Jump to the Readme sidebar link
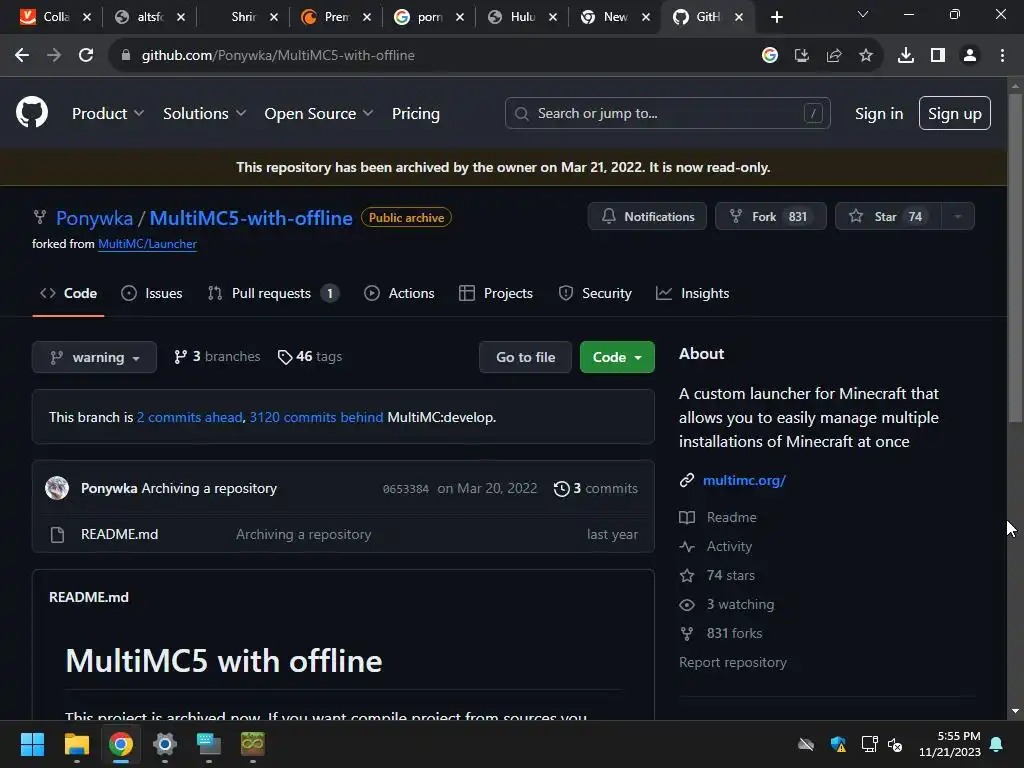This screenshot has width=1024, height=768. (731, 517)
